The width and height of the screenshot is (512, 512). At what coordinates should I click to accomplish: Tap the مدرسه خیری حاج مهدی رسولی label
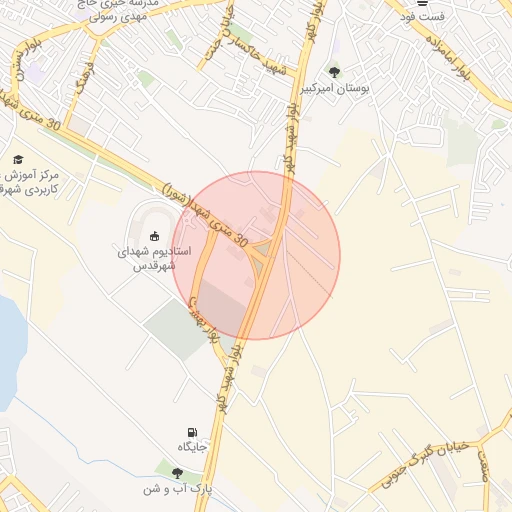click(x=118, y=10)
